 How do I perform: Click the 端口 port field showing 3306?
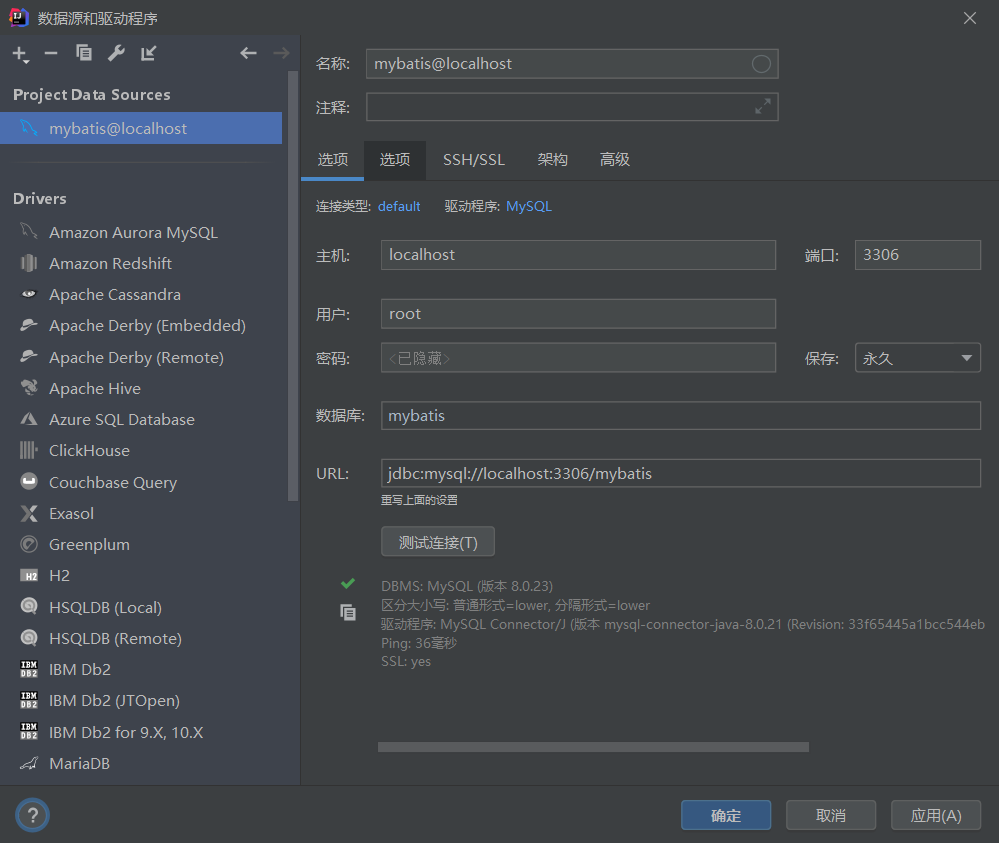[917, 255]
